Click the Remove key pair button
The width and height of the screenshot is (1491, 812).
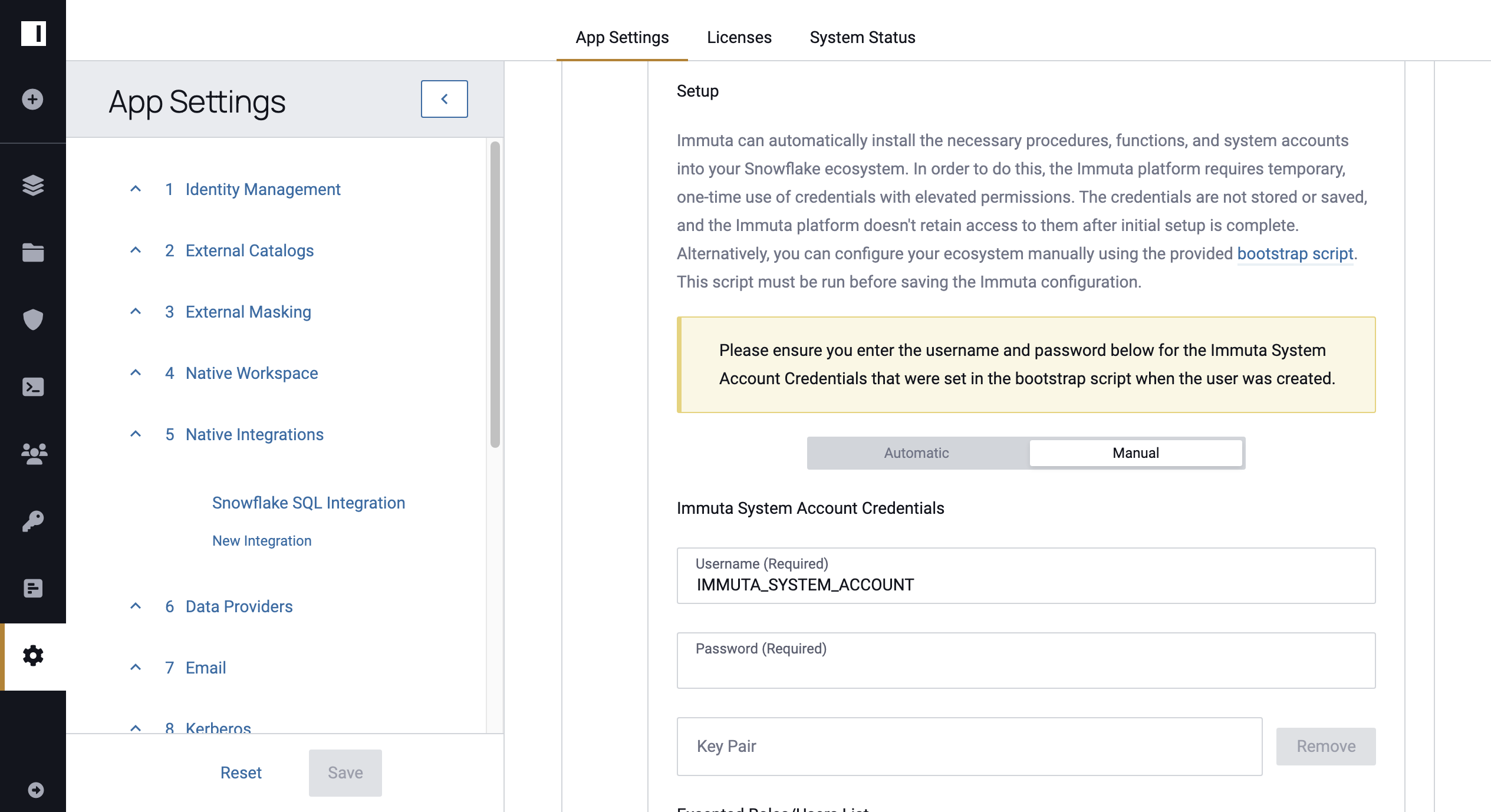tap(1326, 747)
